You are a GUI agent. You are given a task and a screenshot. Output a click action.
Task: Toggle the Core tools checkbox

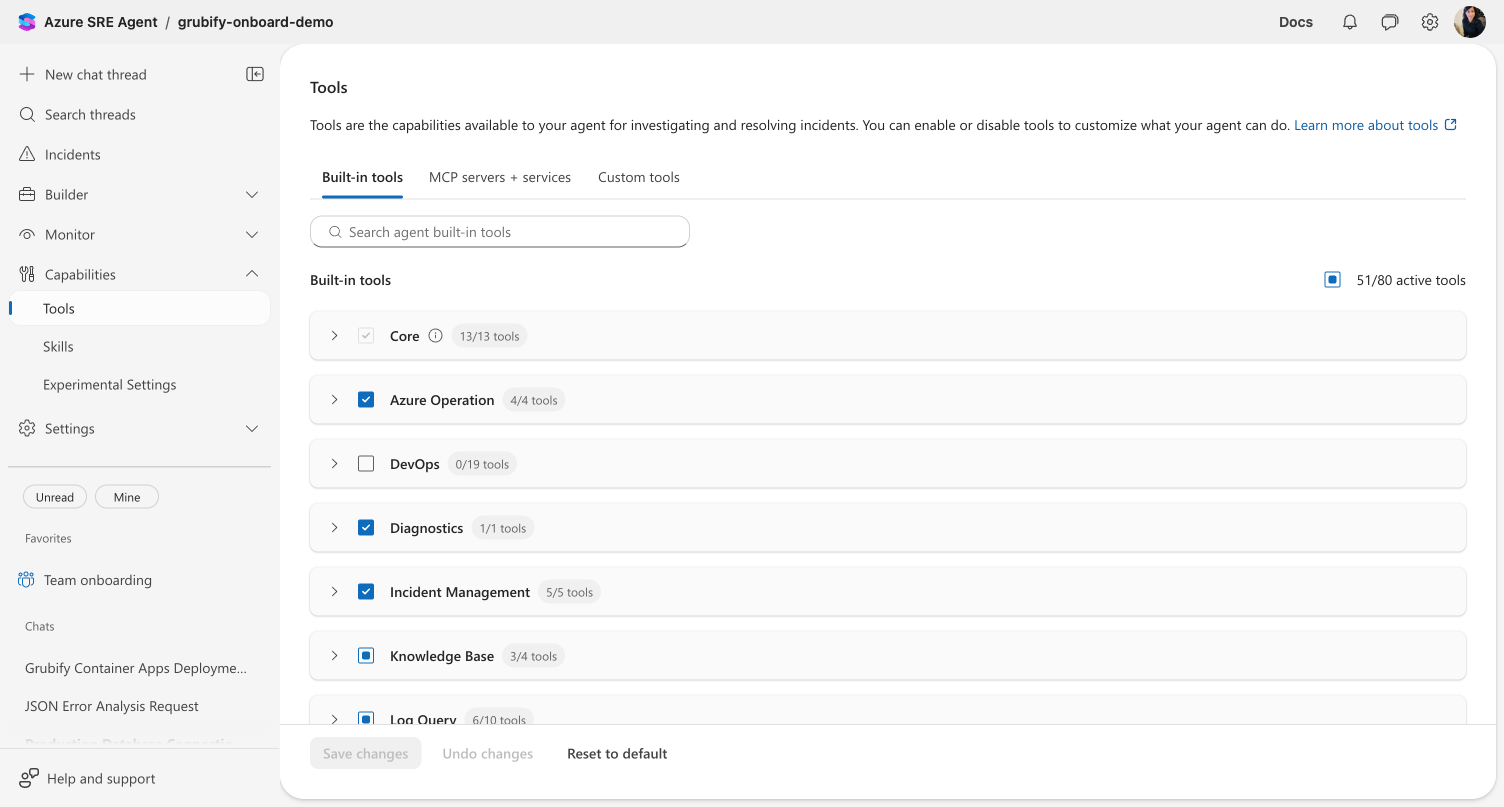366,336
